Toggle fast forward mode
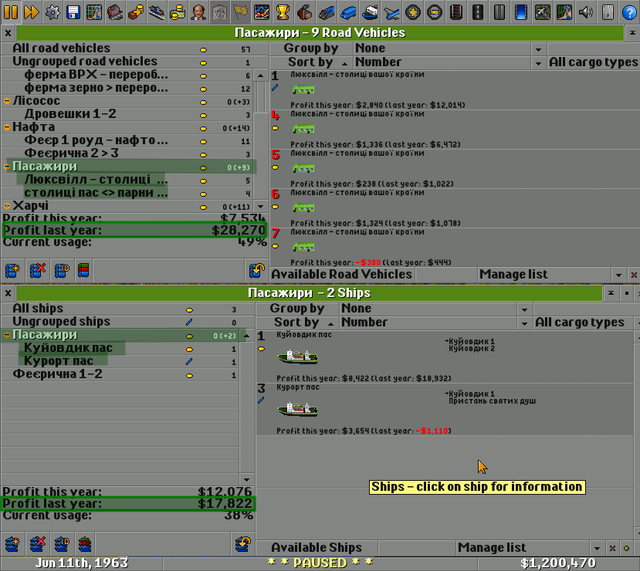Screen dimensions: 640x571 click(x=31, y=11)
